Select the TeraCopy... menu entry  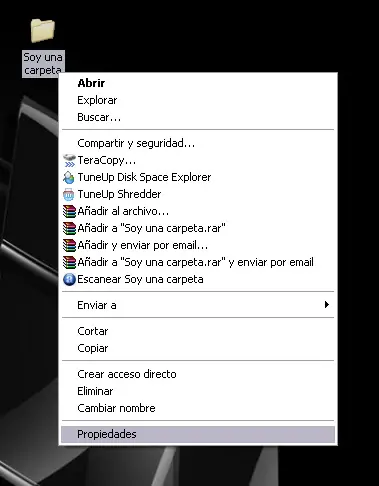click(198, 160)
